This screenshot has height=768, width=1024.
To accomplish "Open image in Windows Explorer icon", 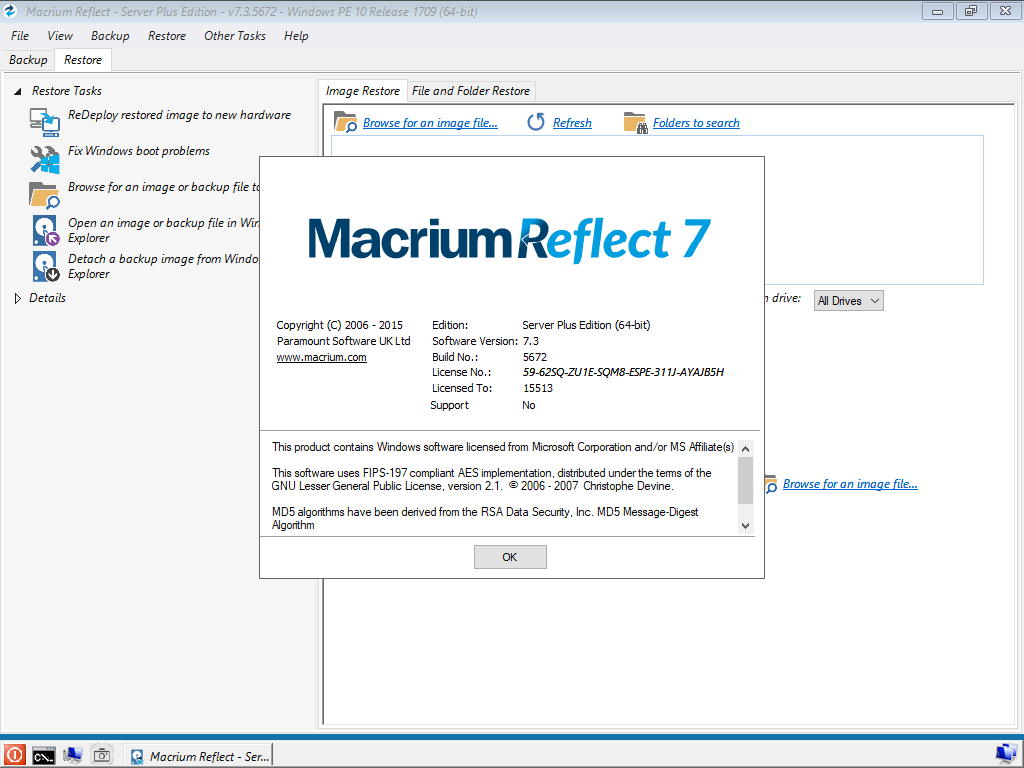I will point(45,231).
